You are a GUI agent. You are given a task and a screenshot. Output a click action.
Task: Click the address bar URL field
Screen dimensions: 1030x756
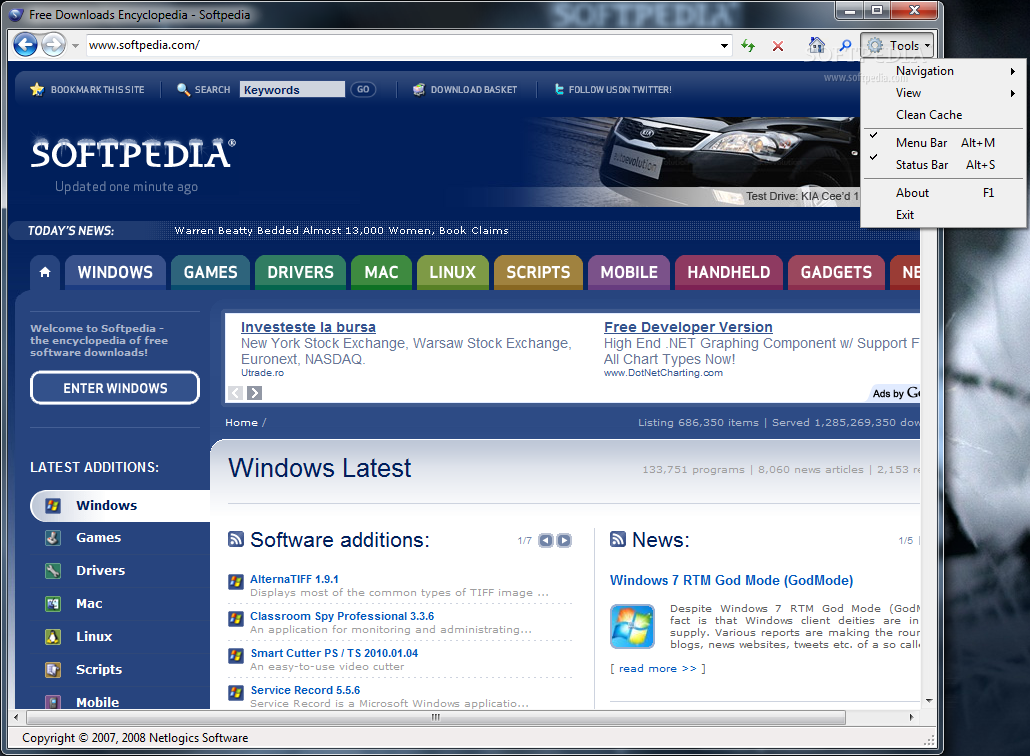(x=401, y=45)
